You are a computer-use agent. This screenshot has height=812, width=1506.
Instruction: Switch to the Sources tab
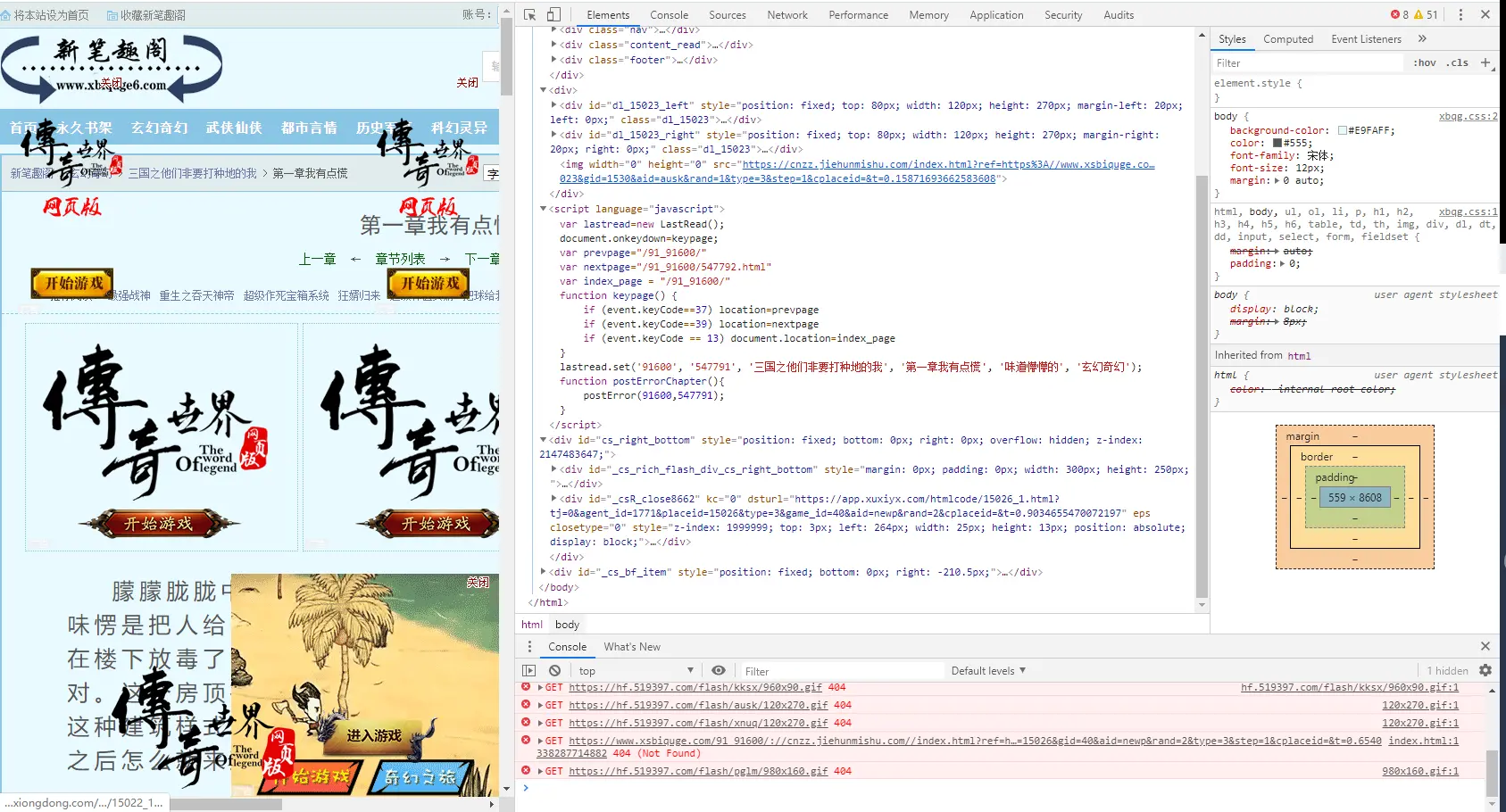click(x=728, y=14)
